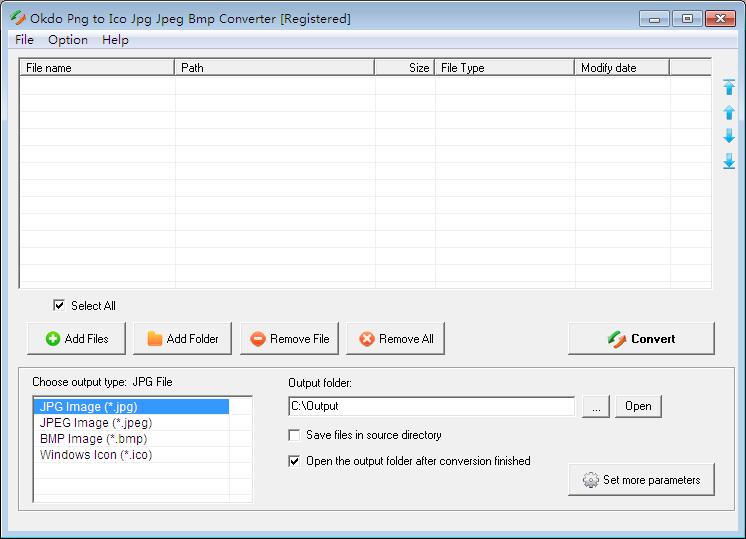Uncheck Open the output folder after conversion
746x539 pixels.
[294, 461]
